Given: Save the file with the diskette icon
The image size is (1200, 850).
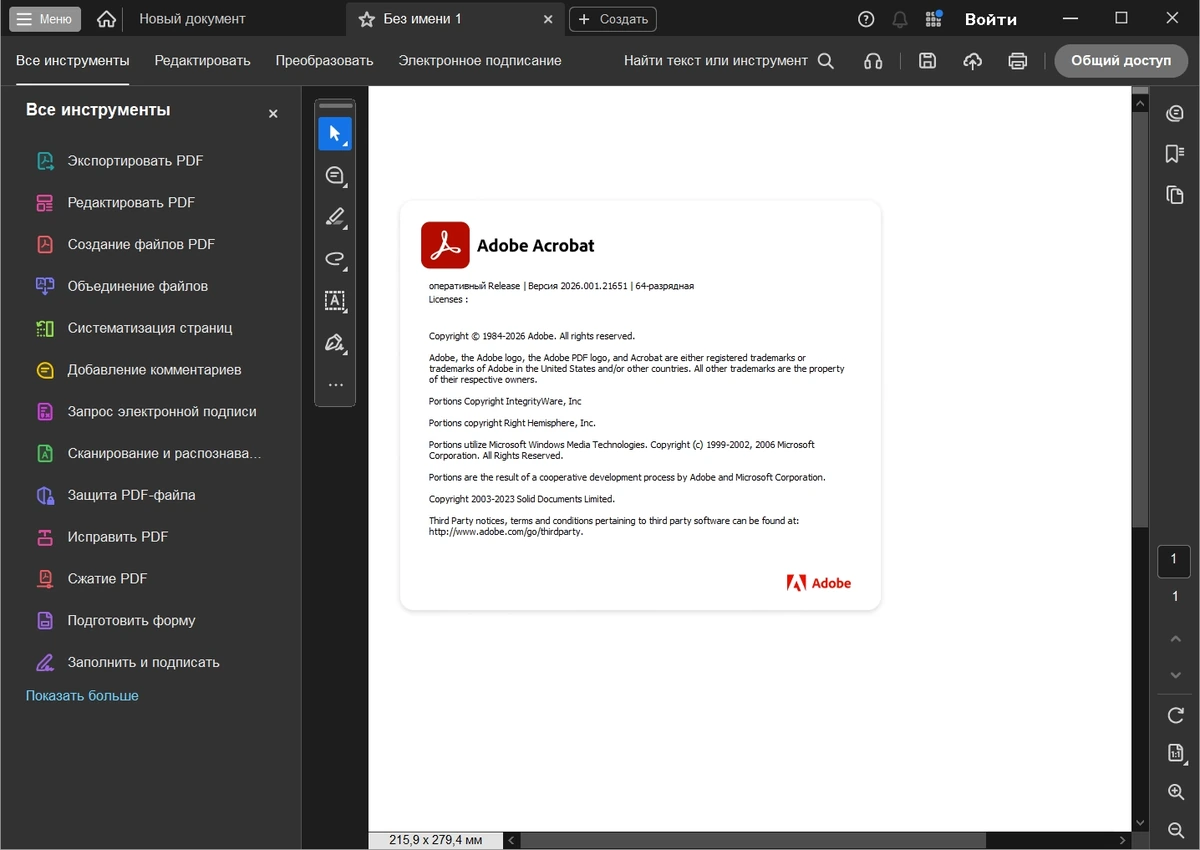Looking at the screenshot, I should pyautogui.click(x=927, y=61).
